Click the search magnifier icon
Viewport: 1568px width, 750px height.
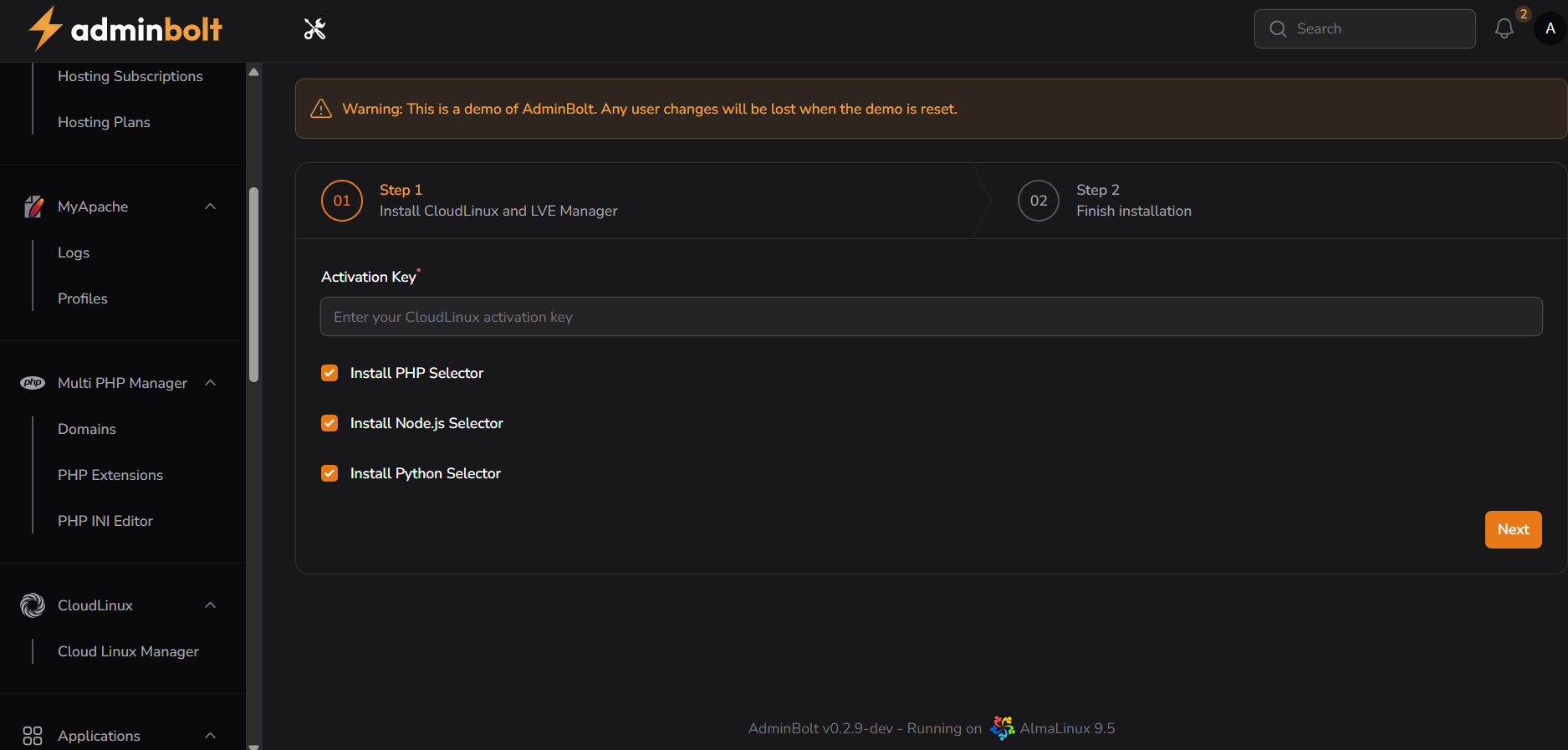point(1278,29)
